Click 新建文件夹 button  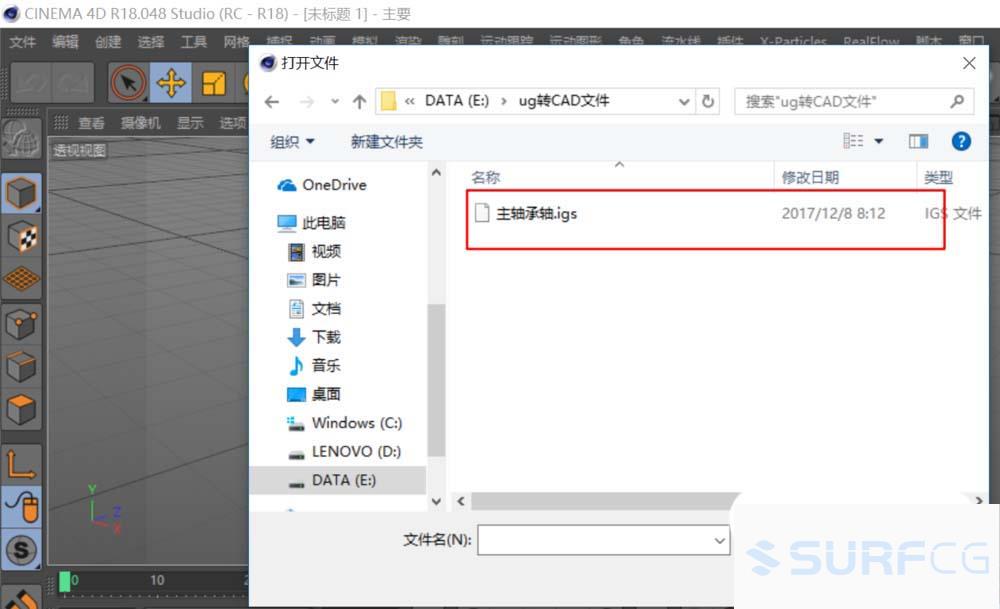386,142
